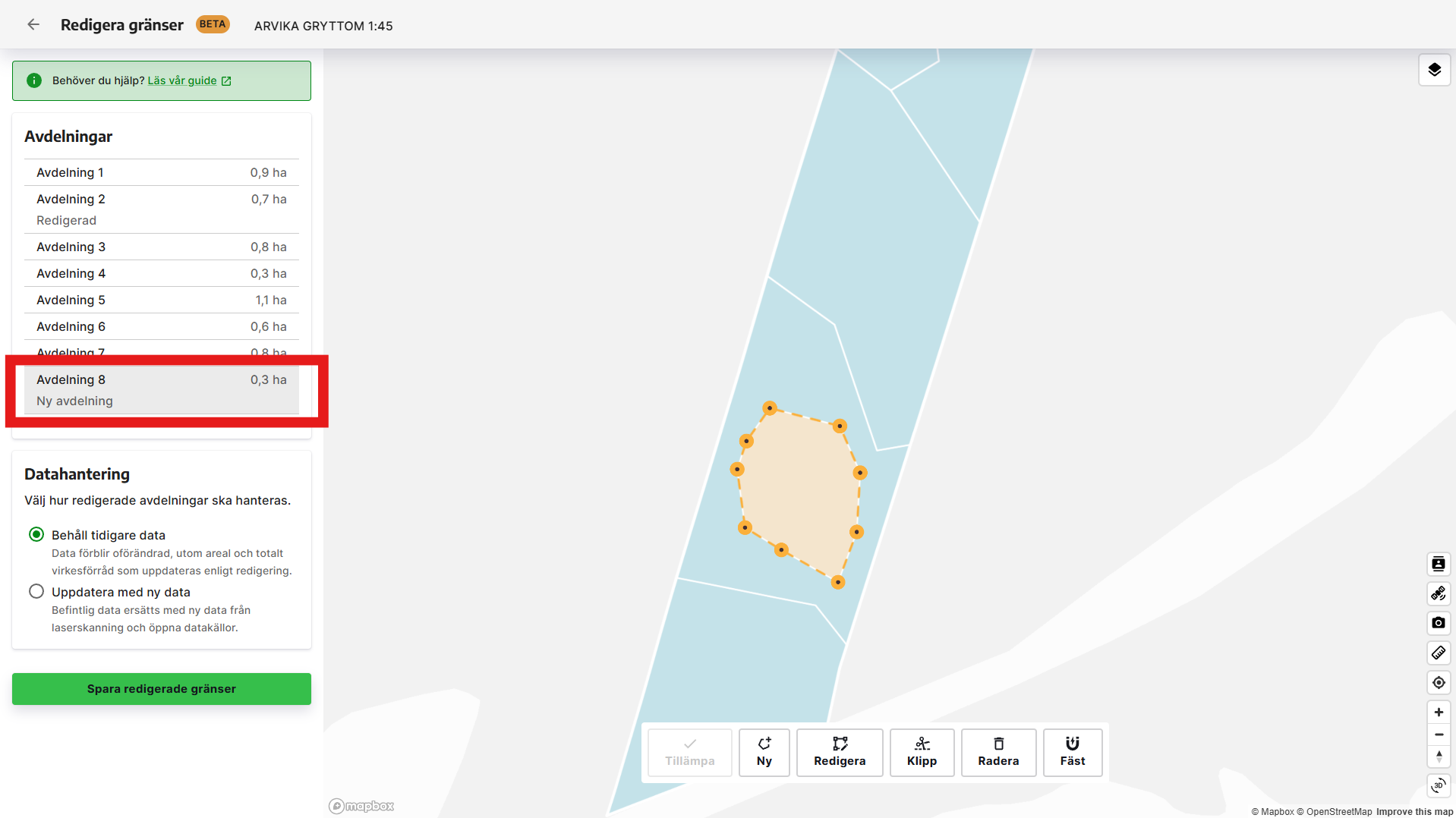Toggle the Fäst snap tool
Image resolution: width=1456 pixels, height=818 pixels.
point(1073,752)
